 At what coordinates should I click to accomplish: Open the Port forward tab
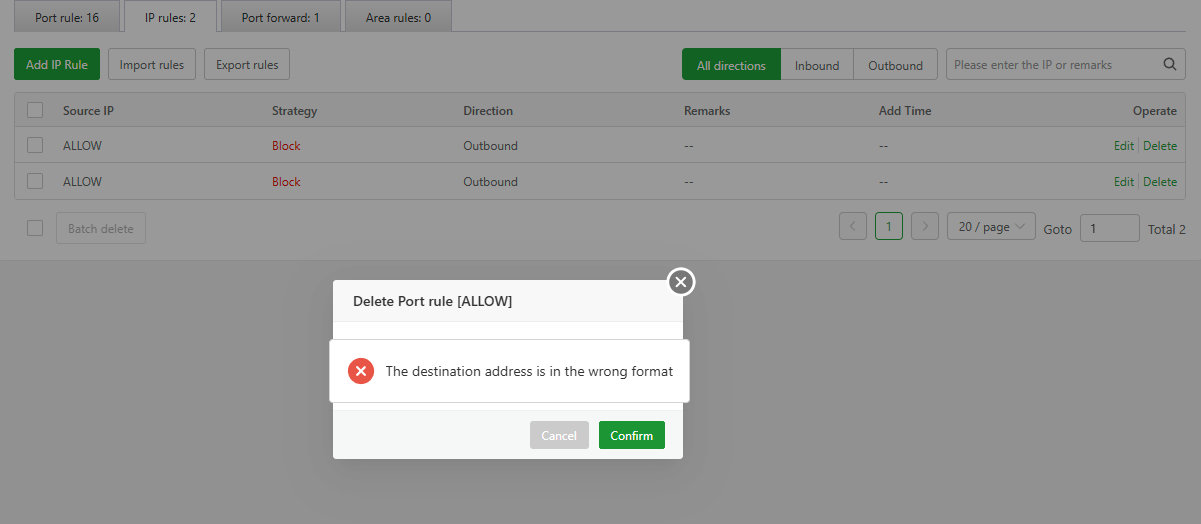[280, 17]
